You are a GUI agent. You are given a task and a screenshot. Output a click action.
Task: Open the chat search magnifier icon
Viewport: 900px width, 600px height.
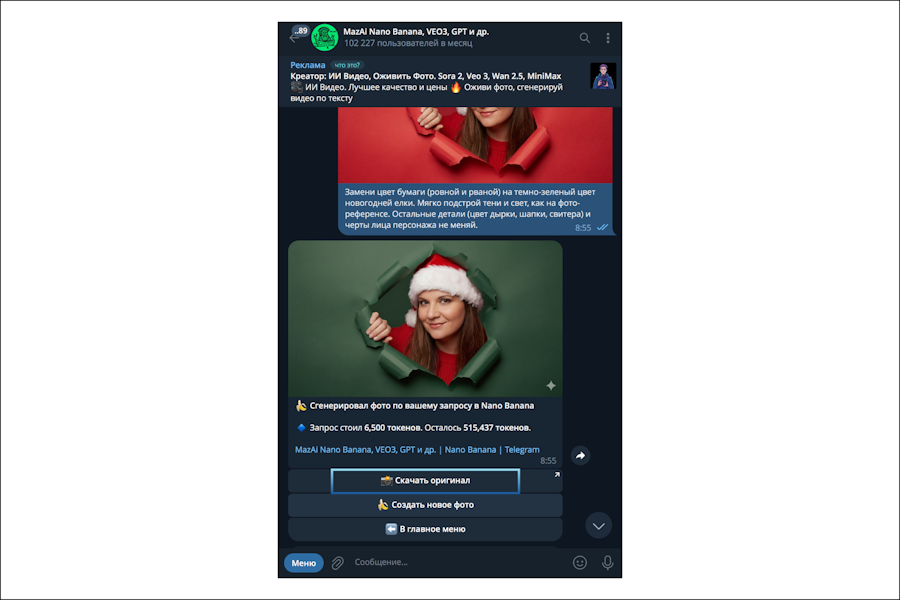point(584,38)
